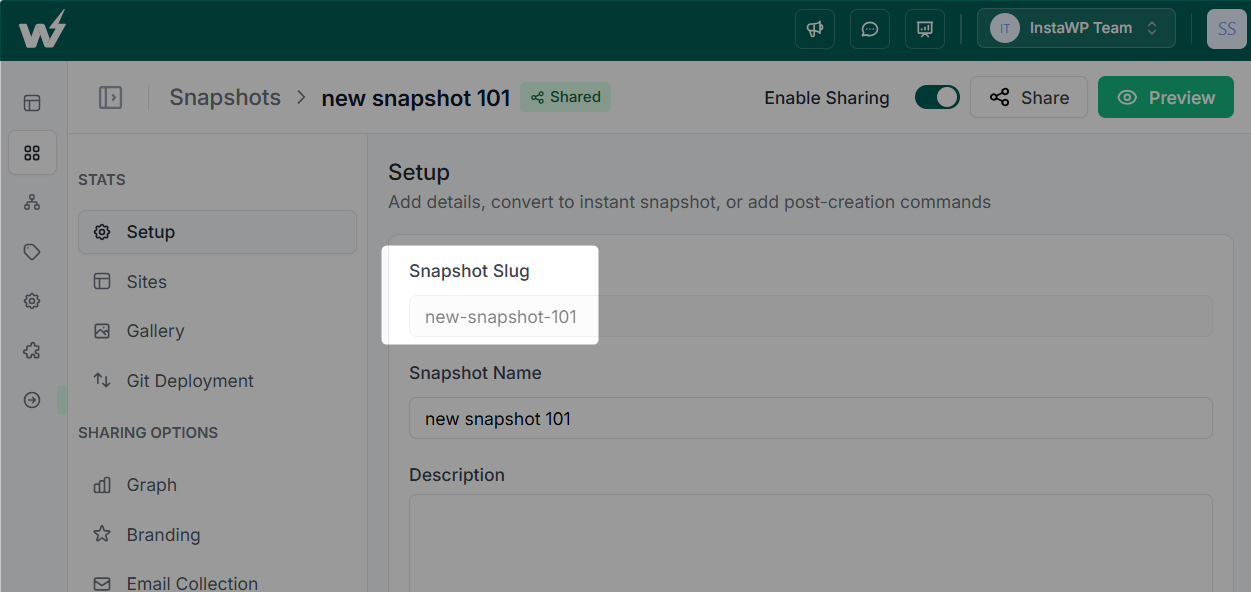Expand the circled arrow icon in left rail
The height and width of the screenshot is (592, 1251).
point(32,400)
